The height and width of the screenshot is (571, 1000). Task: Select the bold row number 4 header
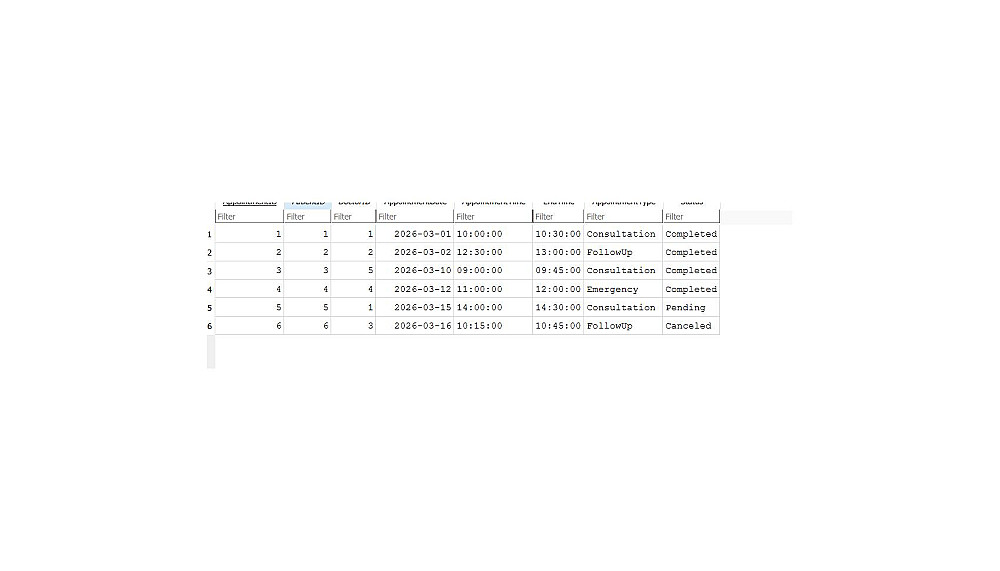click(210, 290)
